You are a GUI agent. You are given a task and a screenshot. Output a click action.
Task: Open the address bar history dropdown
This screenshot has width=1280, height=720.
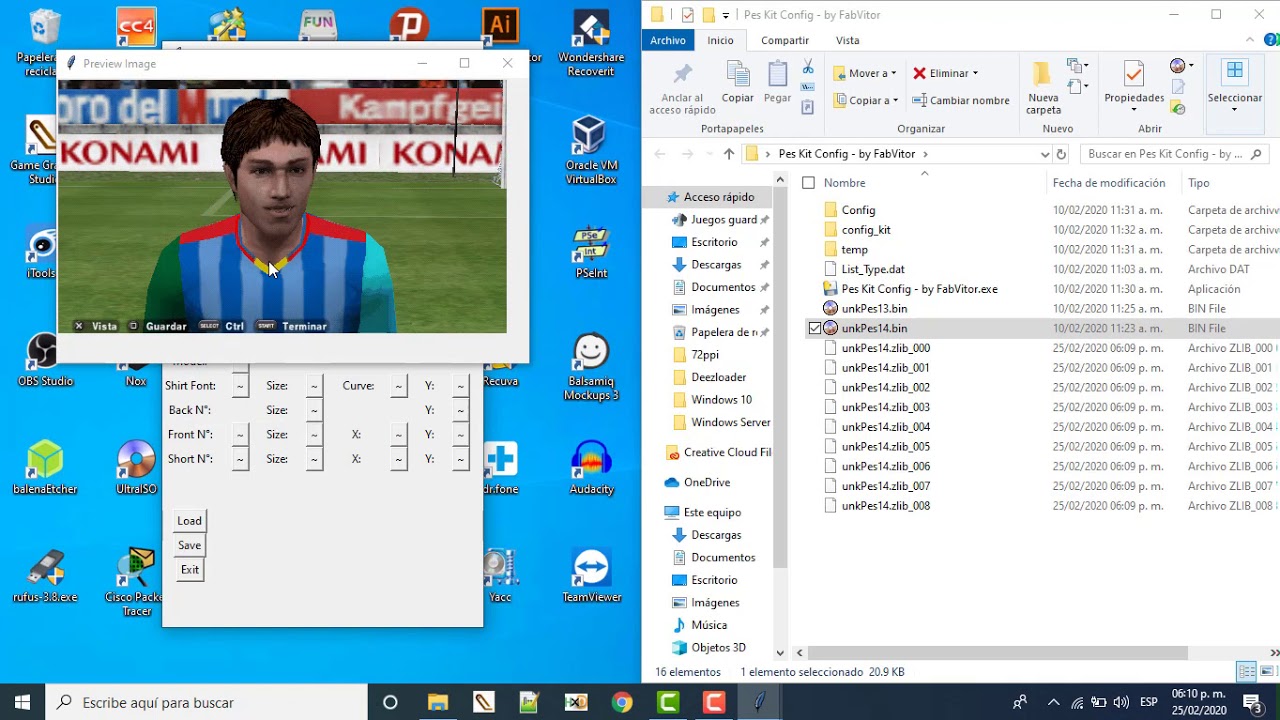(x=1044, y=154)
